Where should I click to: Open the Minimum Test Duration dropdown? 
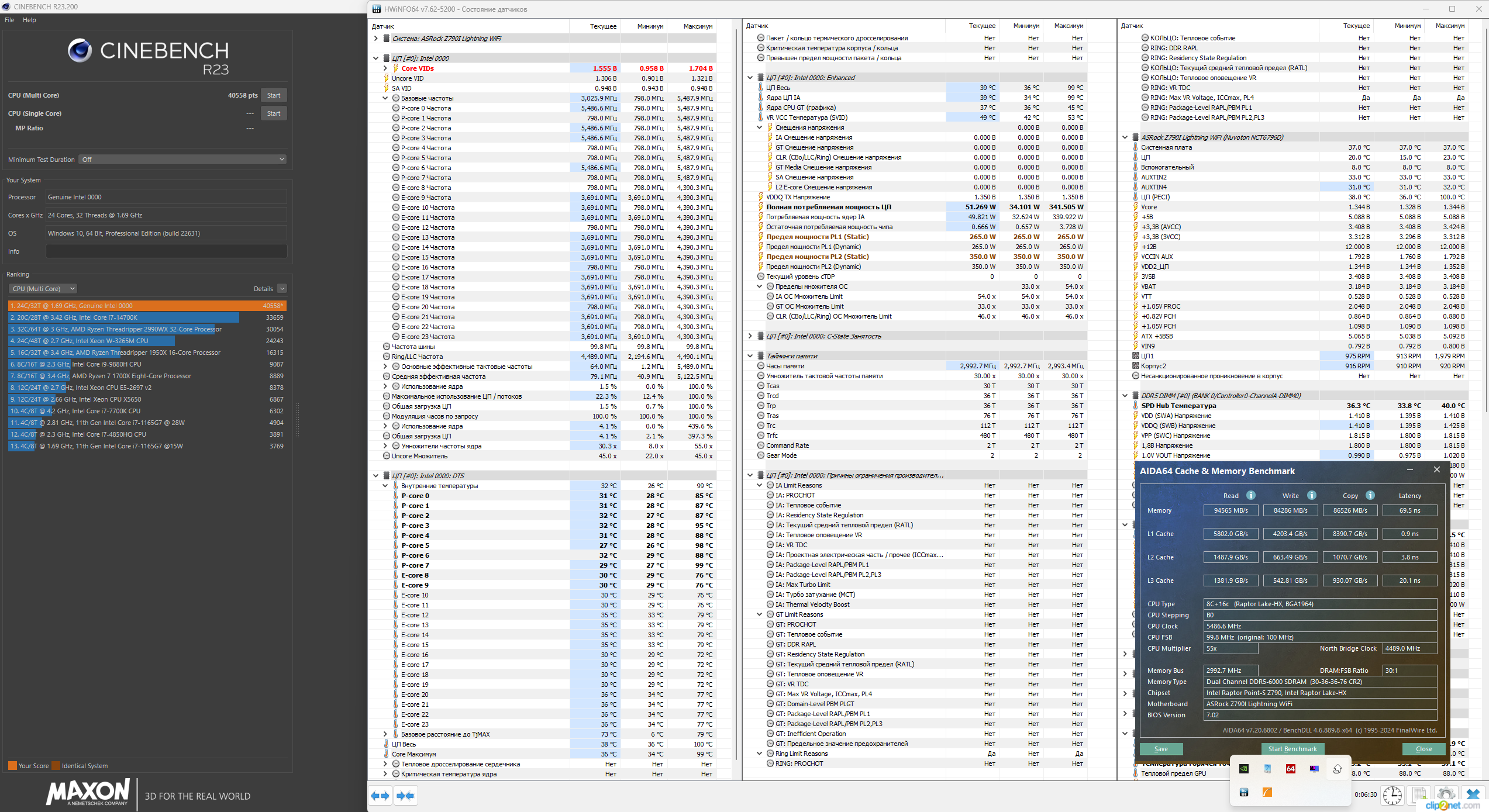pyautogui.click(x=183, y=160)
